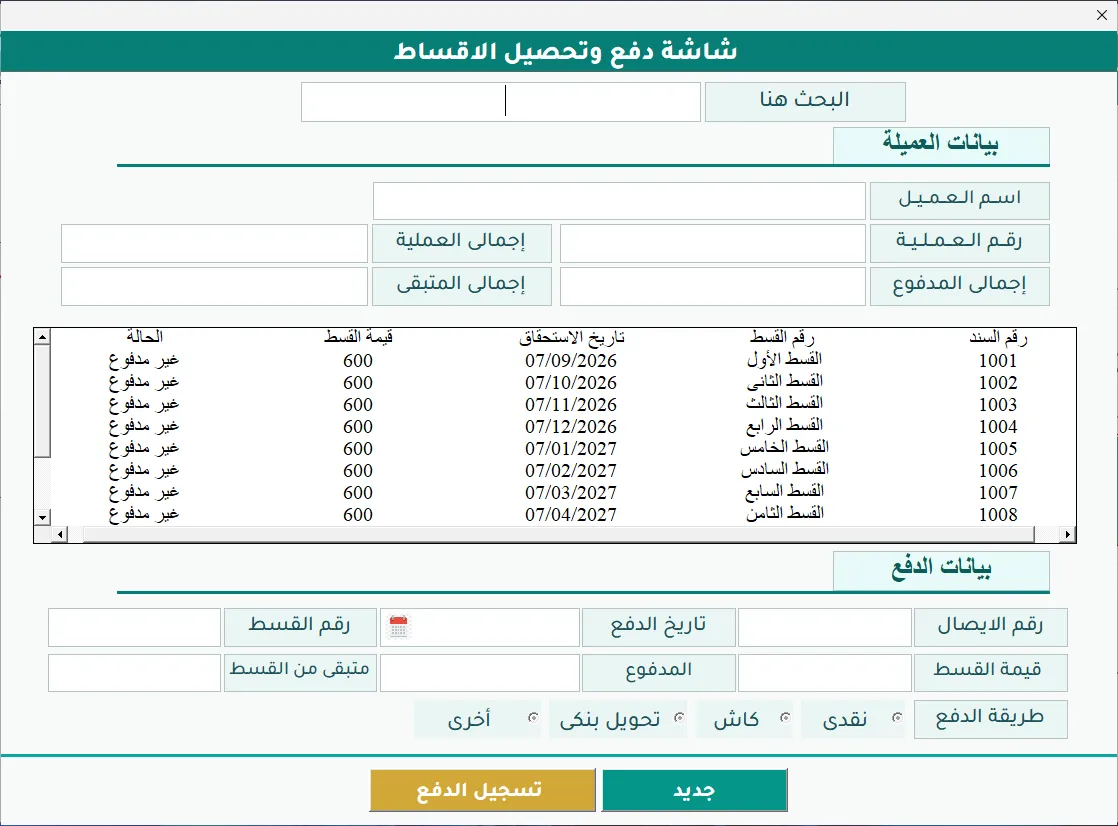Open the calendar date picker icon
This screenshot has width=1118, height=826.
(x=399, y=627)
